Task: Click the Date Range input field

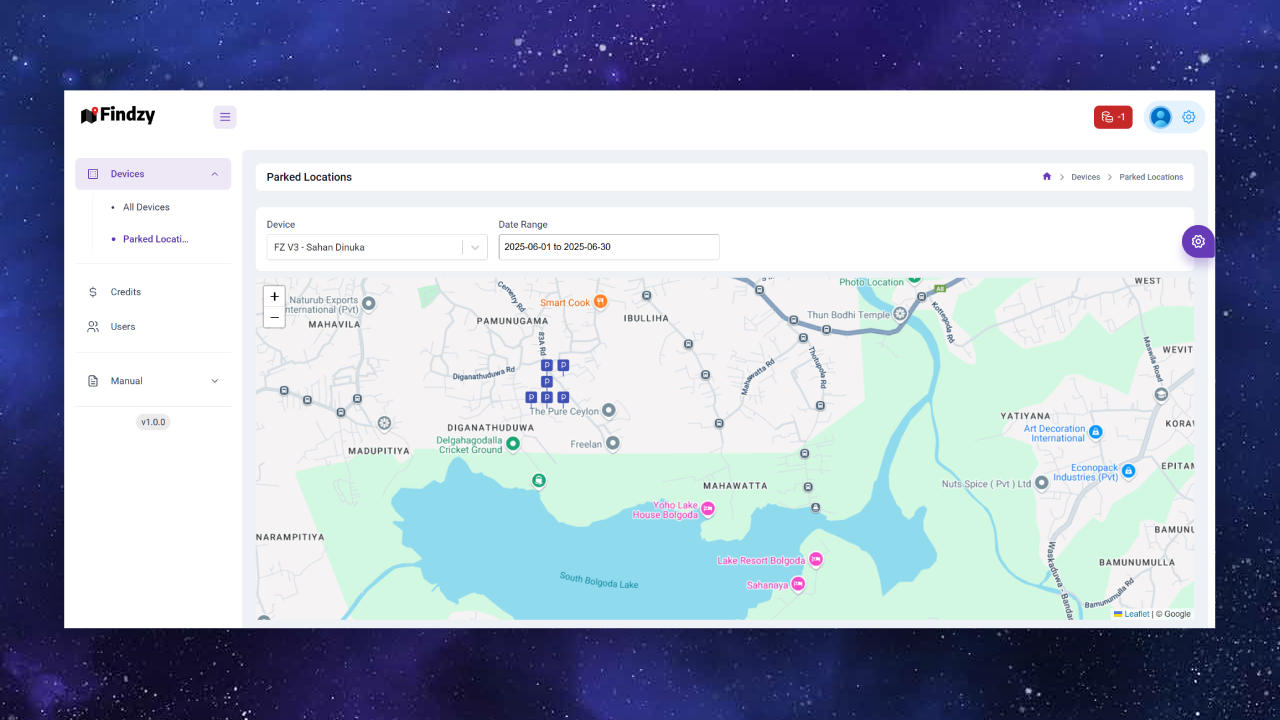Action: coord(608,247)
